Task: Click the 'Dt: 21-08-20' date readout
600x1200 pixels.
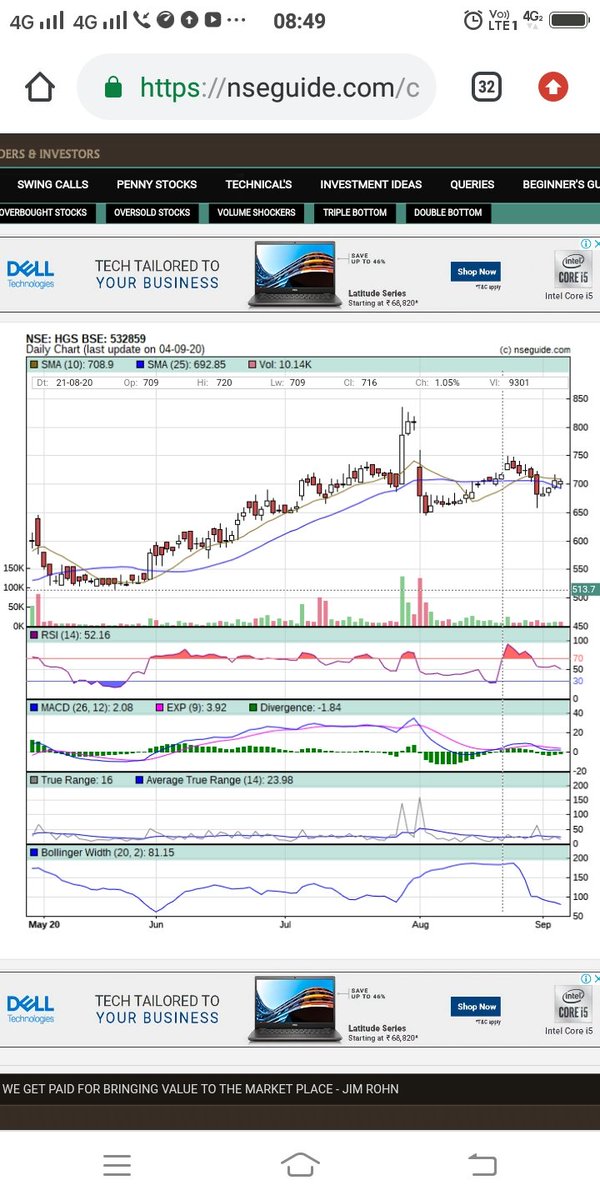Action: tap(66, 382)
